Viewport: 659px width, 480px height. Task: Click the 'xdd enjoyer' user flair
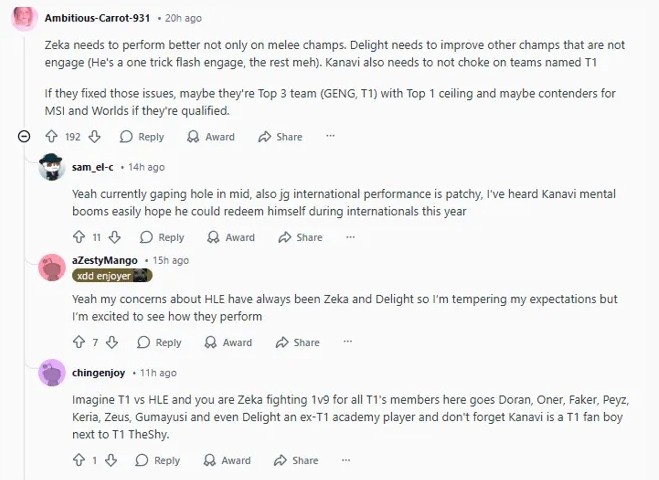111,275
